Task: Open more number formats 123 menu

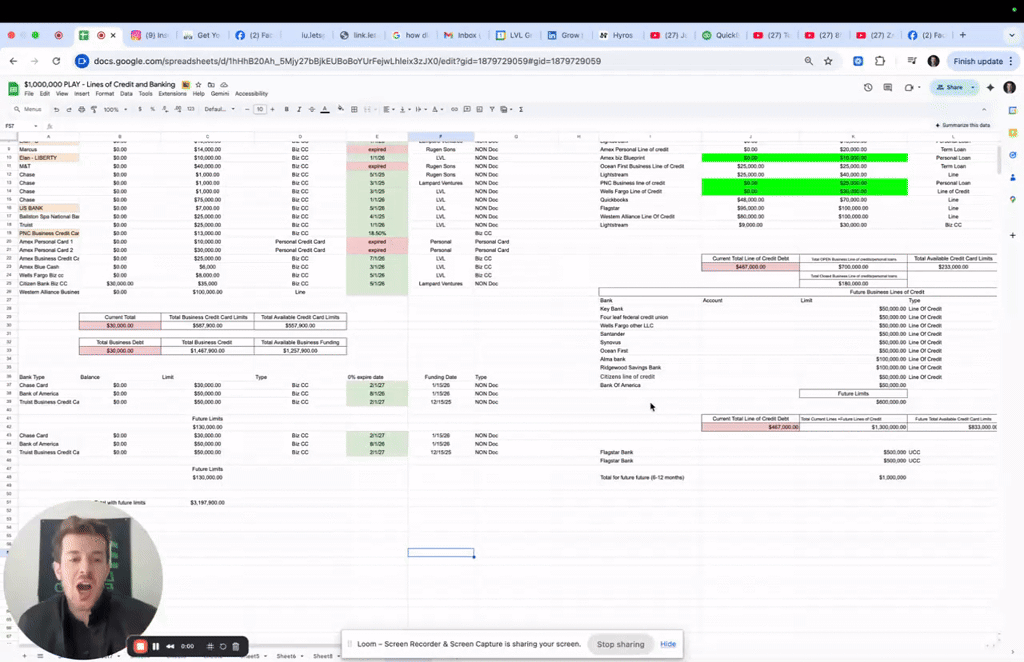Action: [191, 110]
